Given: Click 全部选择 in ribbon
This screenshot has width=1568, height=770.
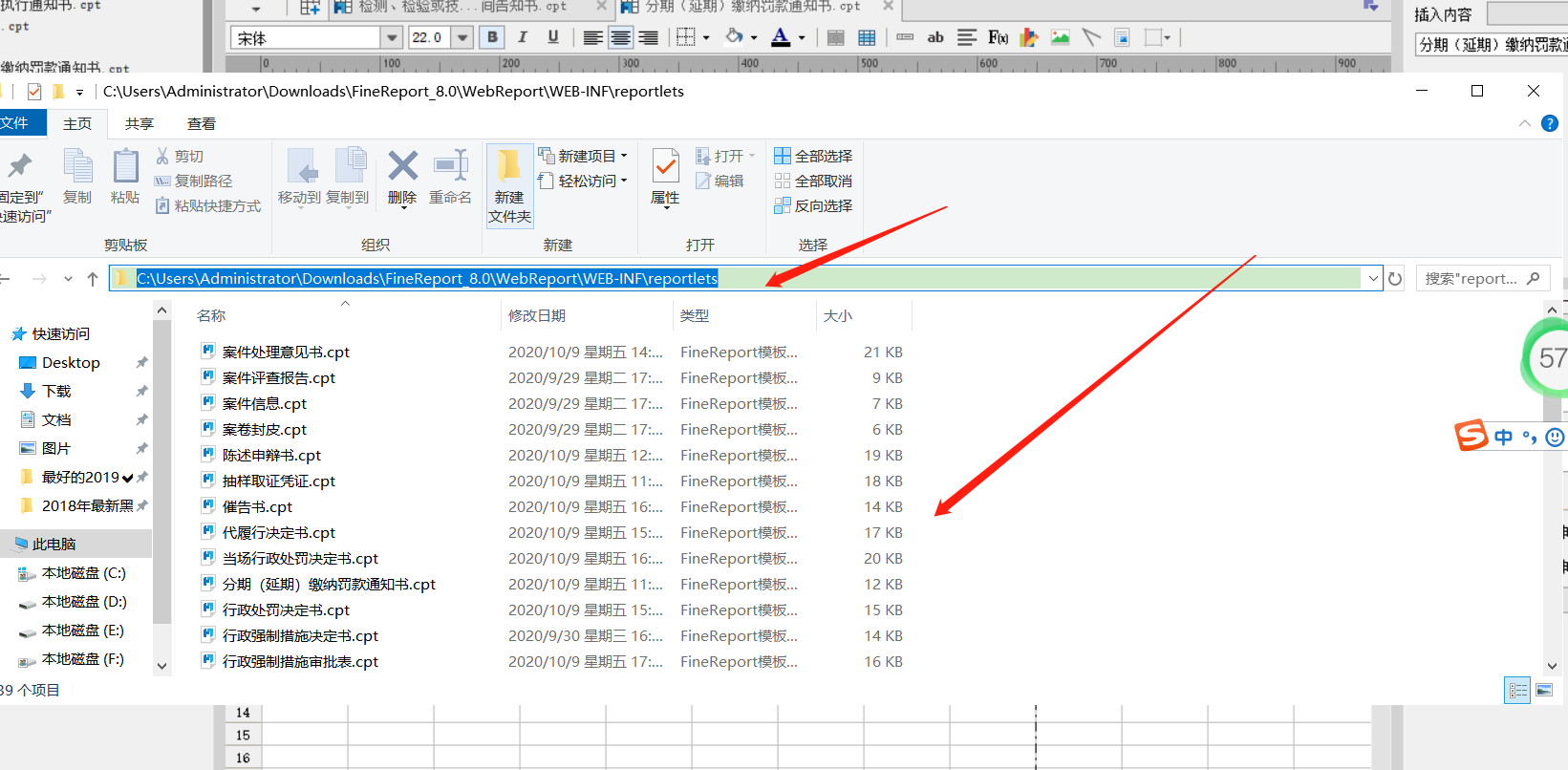Looking at the screenshot, I should [813, 156].
